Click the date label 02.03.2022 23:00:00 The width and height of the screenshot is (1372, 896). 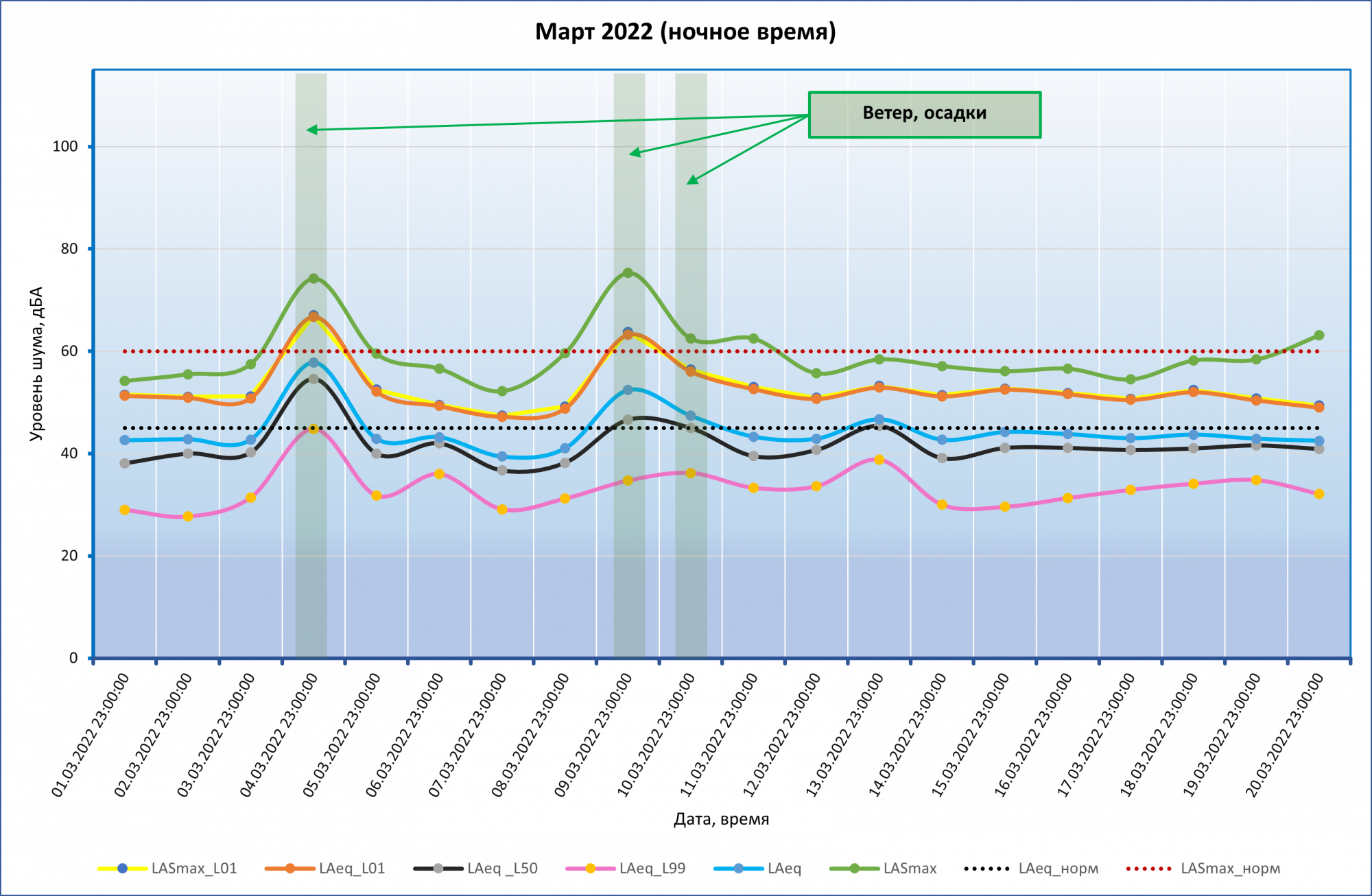tap(154, 735)
